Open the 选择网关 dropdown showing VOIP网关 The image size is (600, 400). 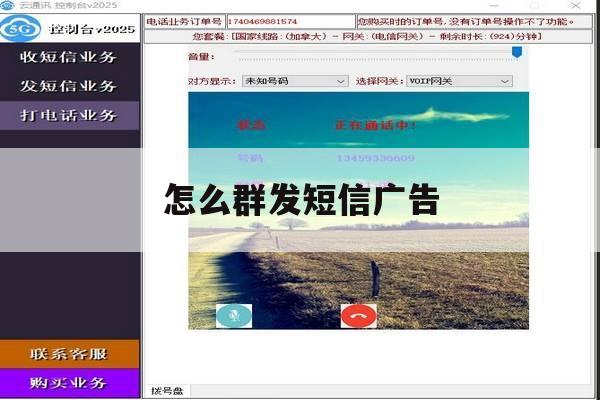click(459, 81)
